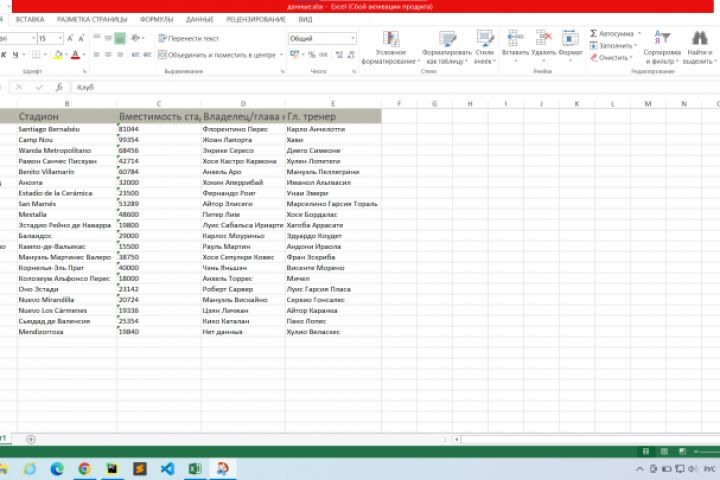720x480 pixels.
Task: Align cell text right
Action: pos(120,55)
